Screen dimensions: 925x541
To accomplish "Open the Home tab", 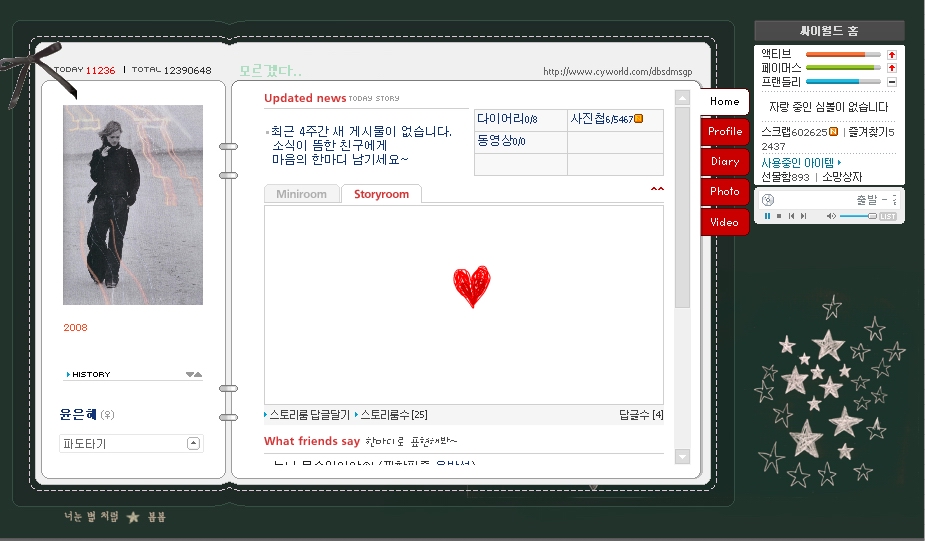I will (724, 101).
